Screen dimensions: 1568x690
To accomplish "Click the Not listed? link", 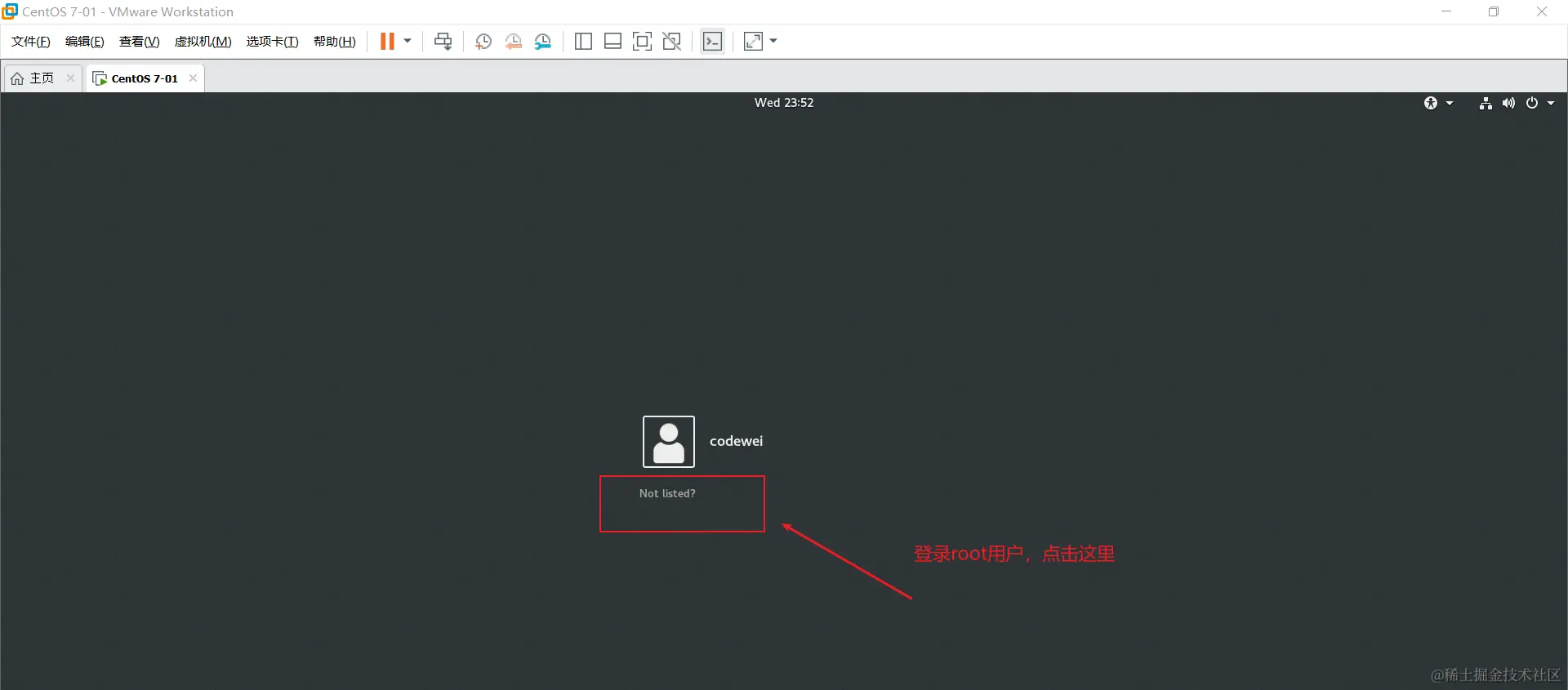I will [x=667, y=493].
